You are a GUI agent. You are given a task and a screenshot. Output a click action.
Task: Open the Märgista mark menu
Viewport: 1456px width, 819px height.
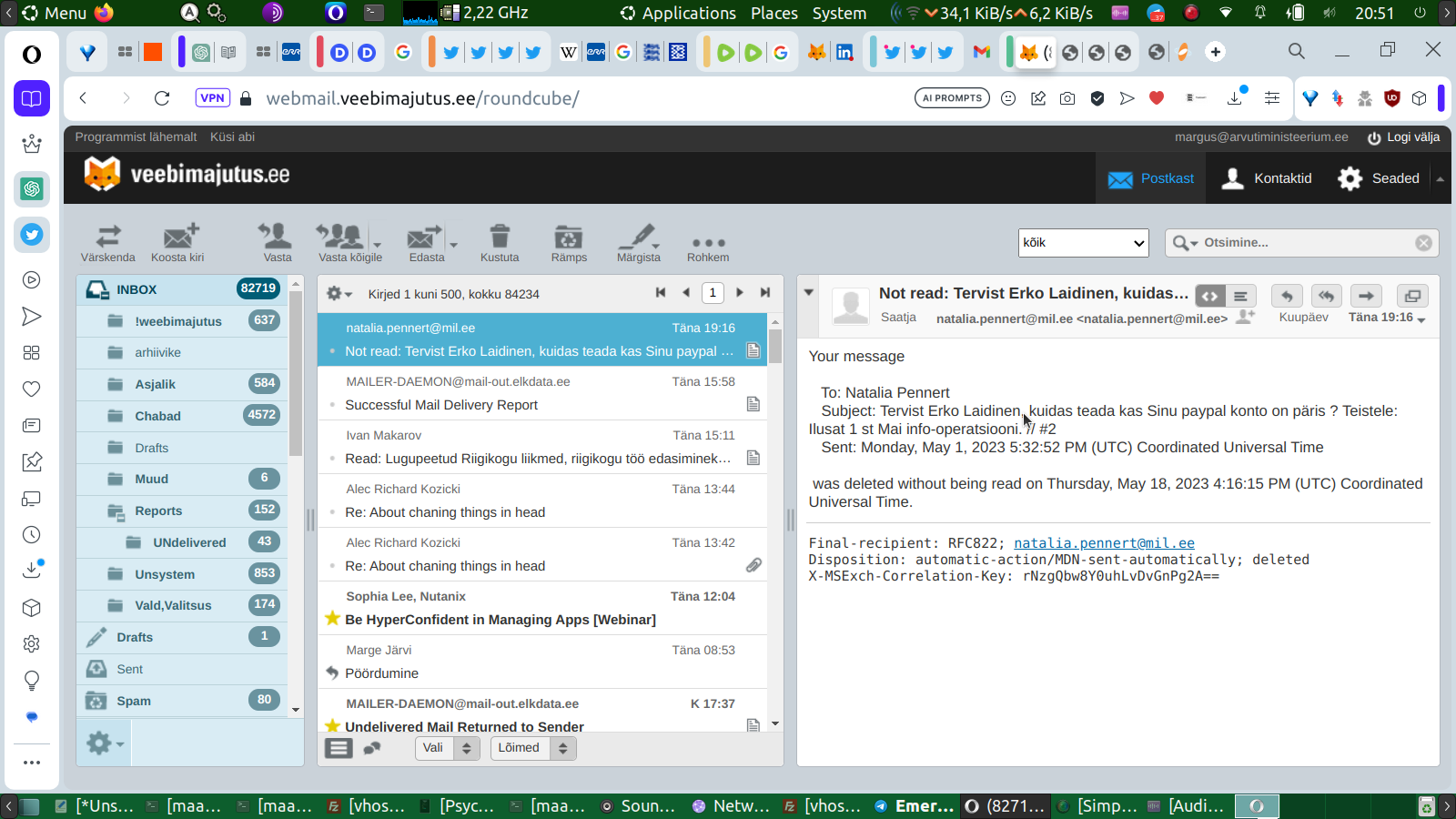tap(639, 243)
